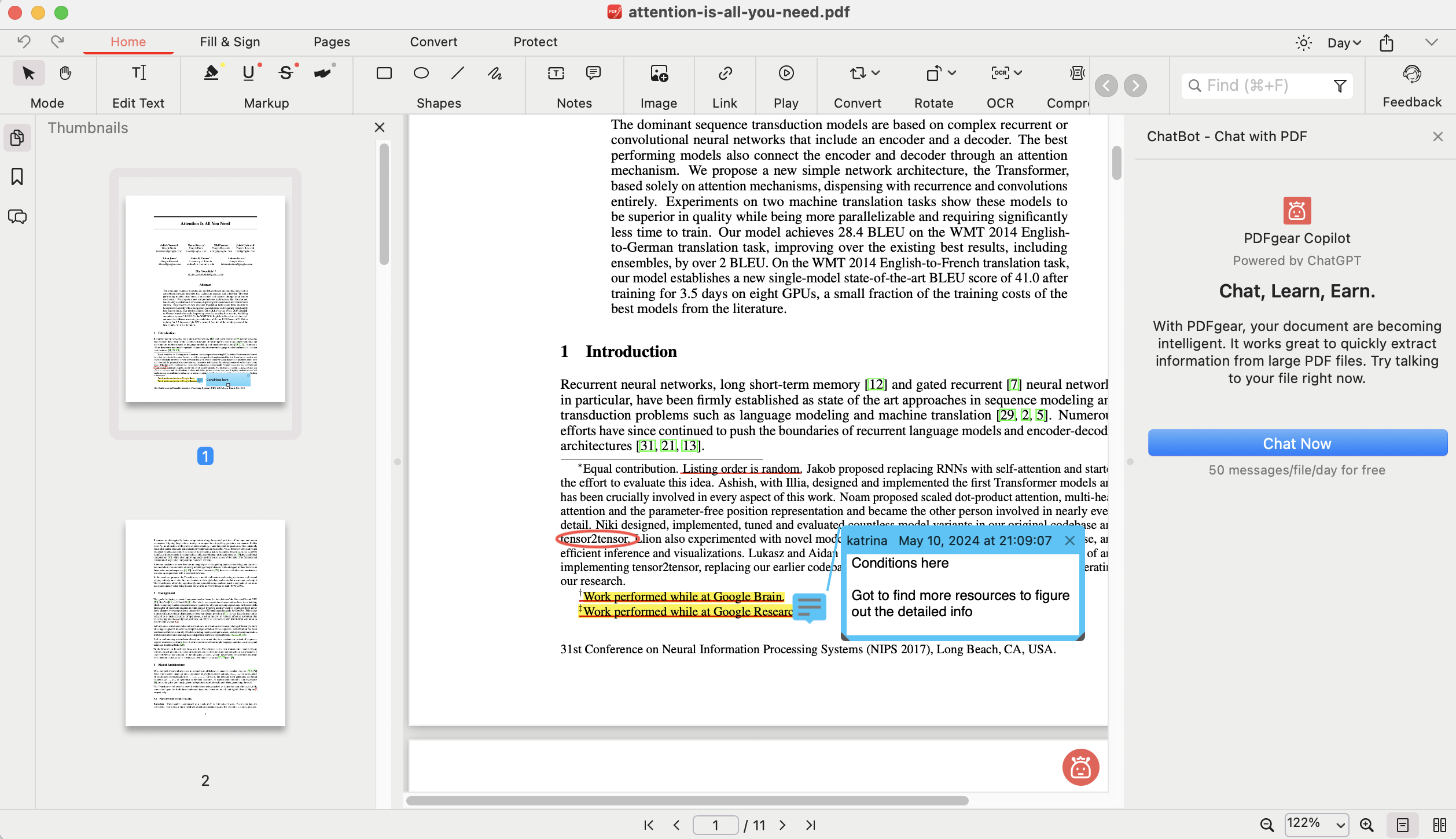
Task: Click the horizontal document scrollbar
Action: tap(686, 801)
